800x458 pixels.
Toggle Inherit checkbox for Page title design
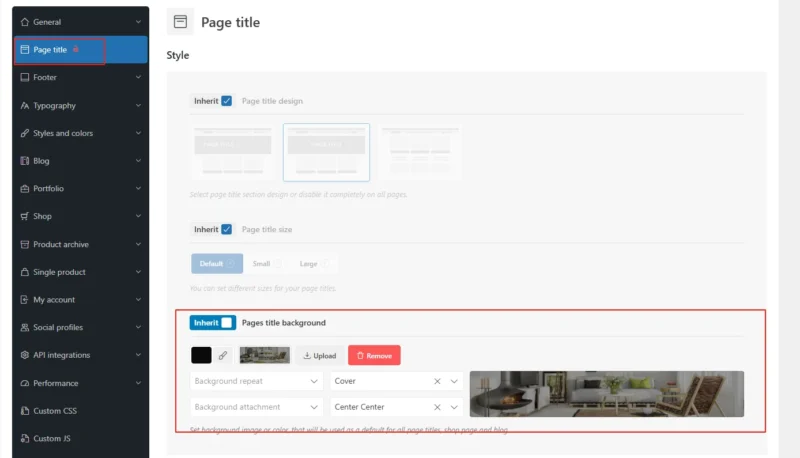[x=227, y=101]
